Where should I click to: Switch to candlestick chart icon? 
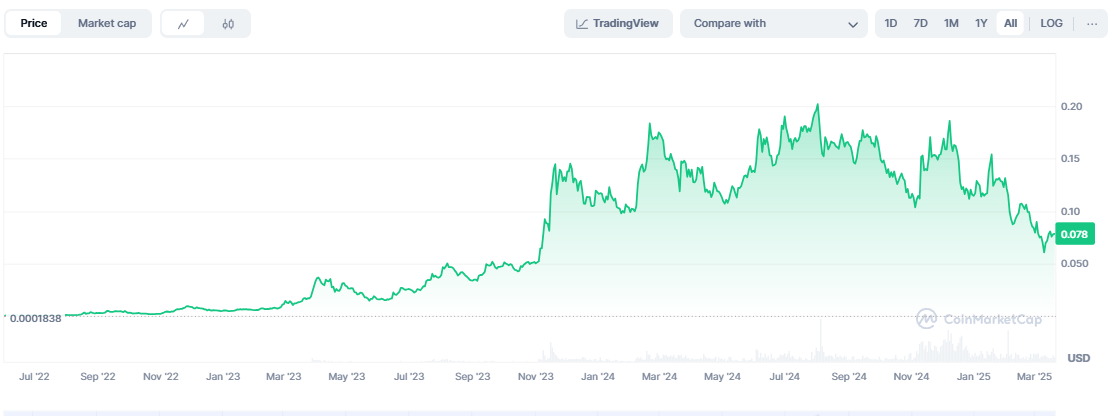pos(228,23)
